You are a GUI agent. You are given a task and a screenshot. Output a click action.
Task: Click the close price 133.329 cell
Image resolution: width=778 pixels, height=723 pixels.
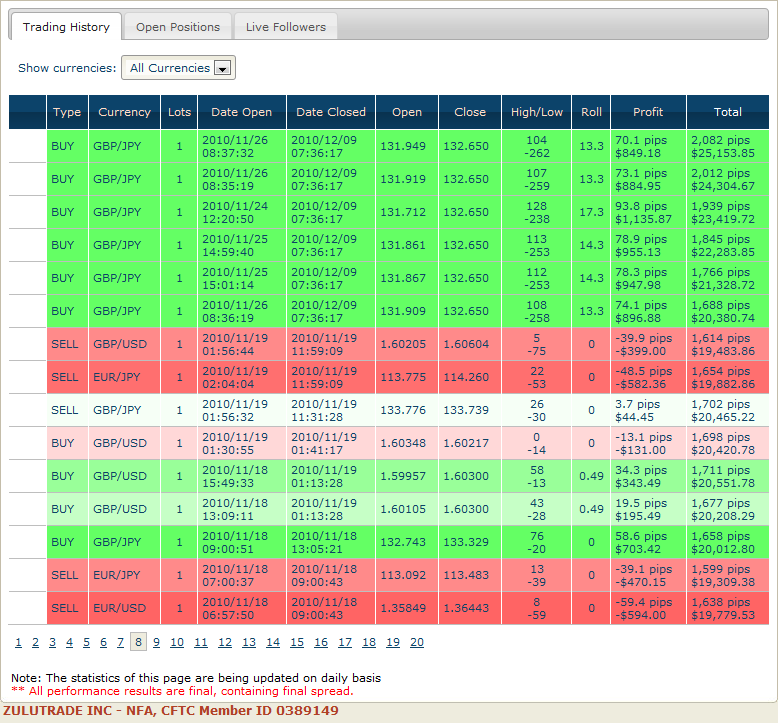[x=470, y=542]
